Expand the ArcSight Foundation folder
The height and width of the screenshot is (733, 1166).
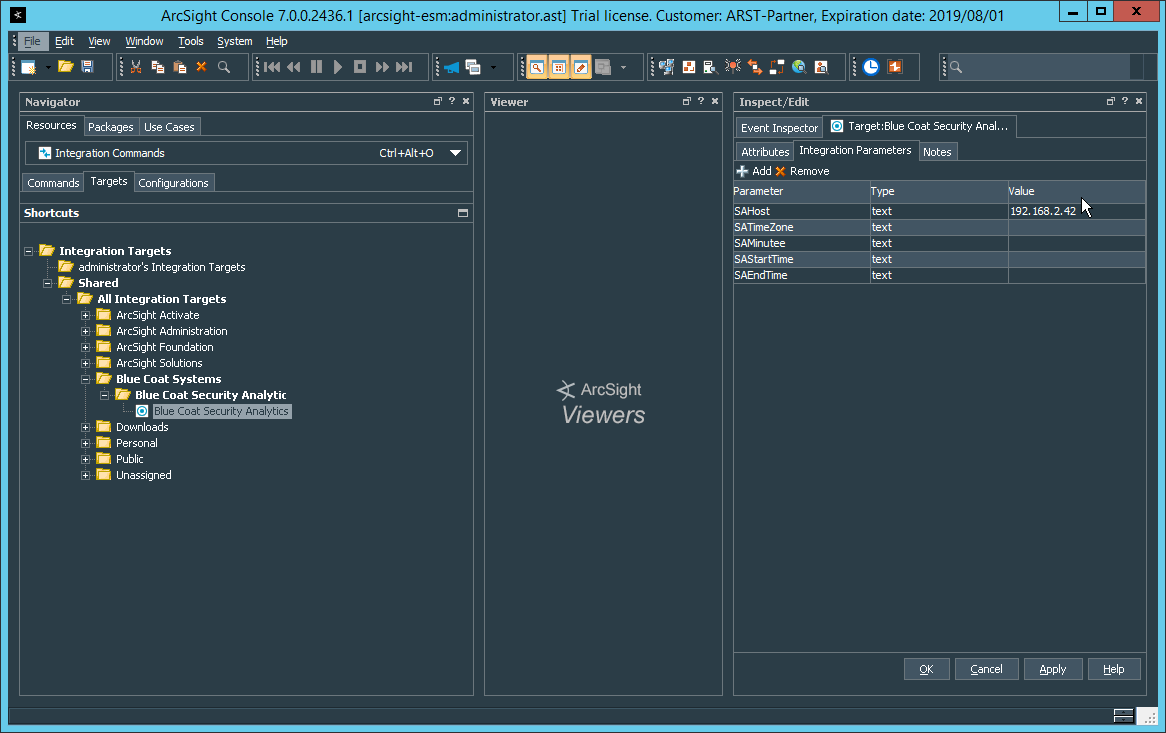click(x=86, y=347)
